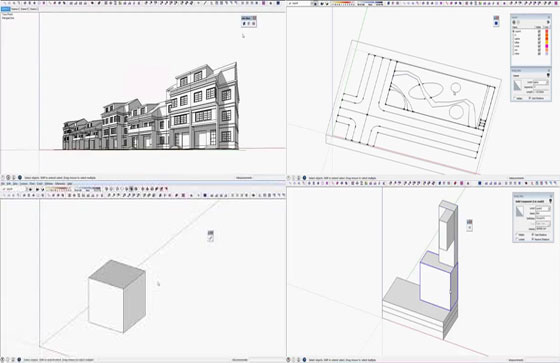Toggle visibility checkbox of the magenta-colored layer
560x363 pixels.
[539, 46]
